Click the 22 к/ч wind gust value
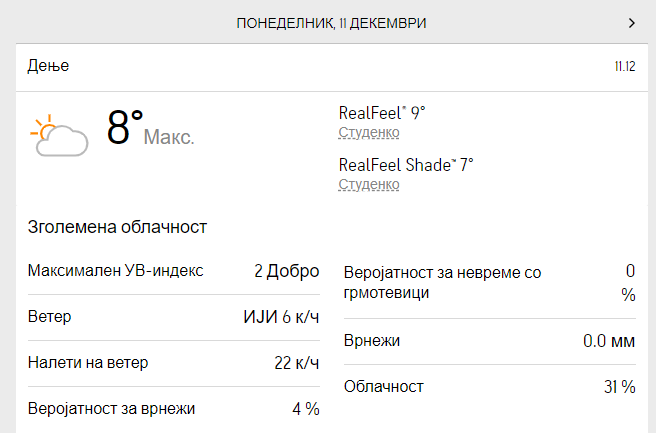This screenshot has width=656, height=433. point(296,362)
